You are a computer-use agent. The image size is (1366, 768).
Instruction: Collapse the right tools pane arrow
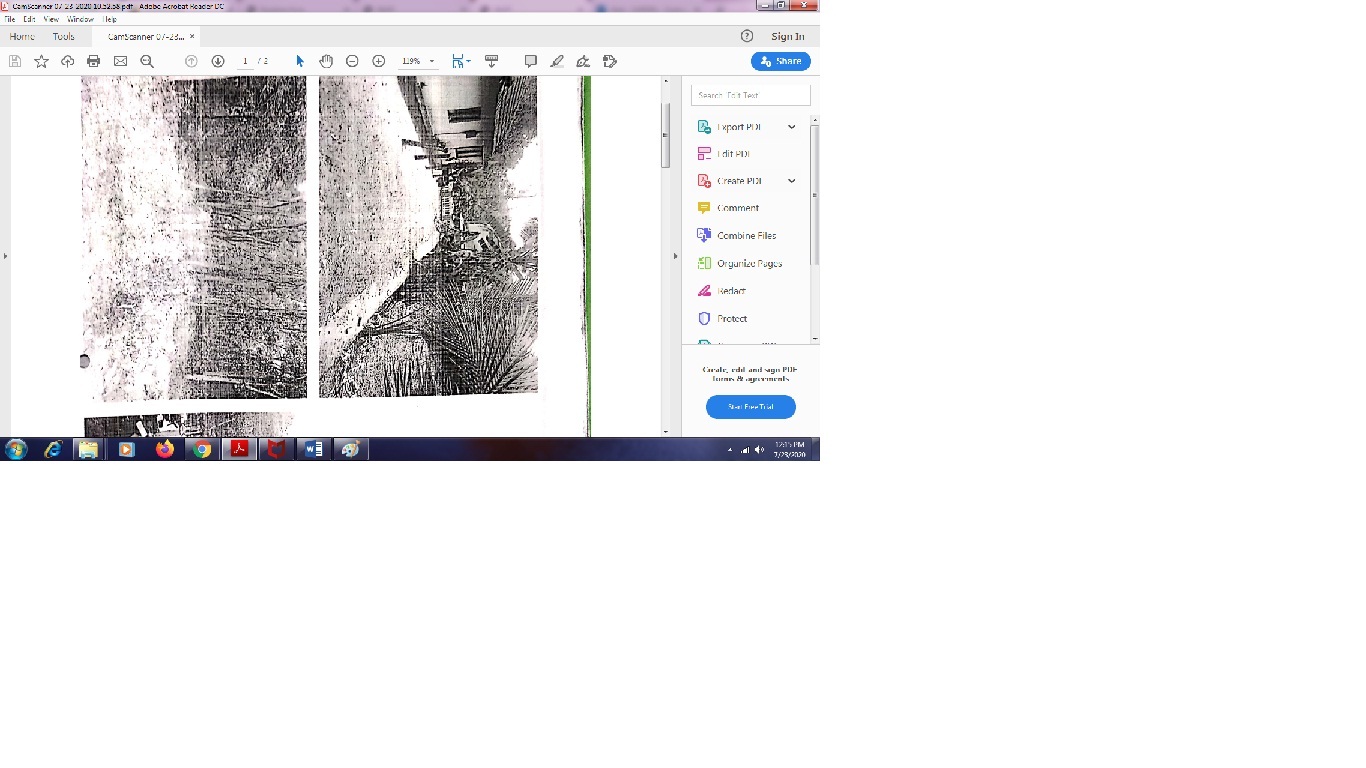(x=675, y=256)
